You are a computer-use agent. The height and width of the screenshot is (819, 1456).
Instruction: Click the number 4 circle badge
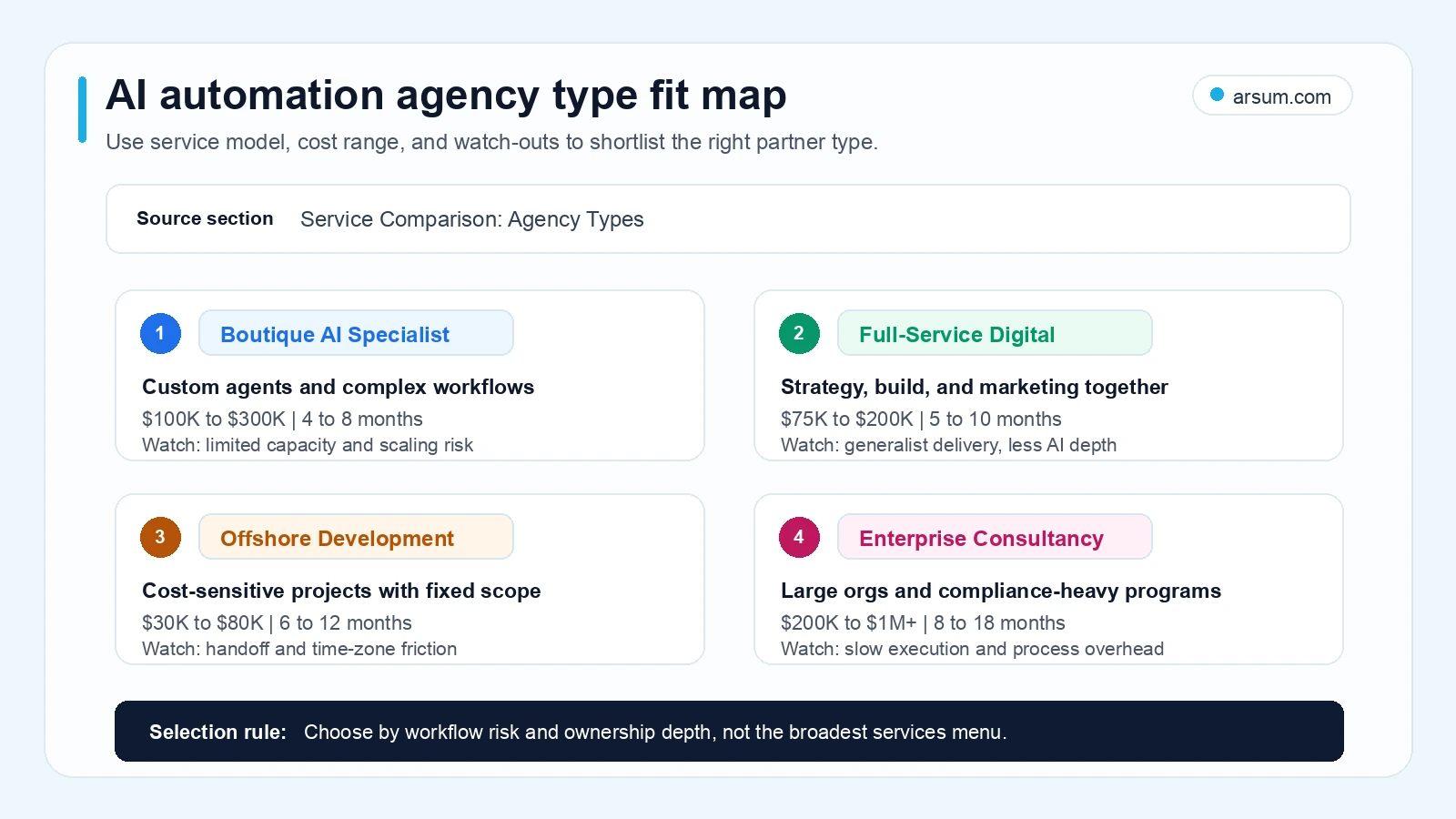pyautogui.click(x=799, y=537)
